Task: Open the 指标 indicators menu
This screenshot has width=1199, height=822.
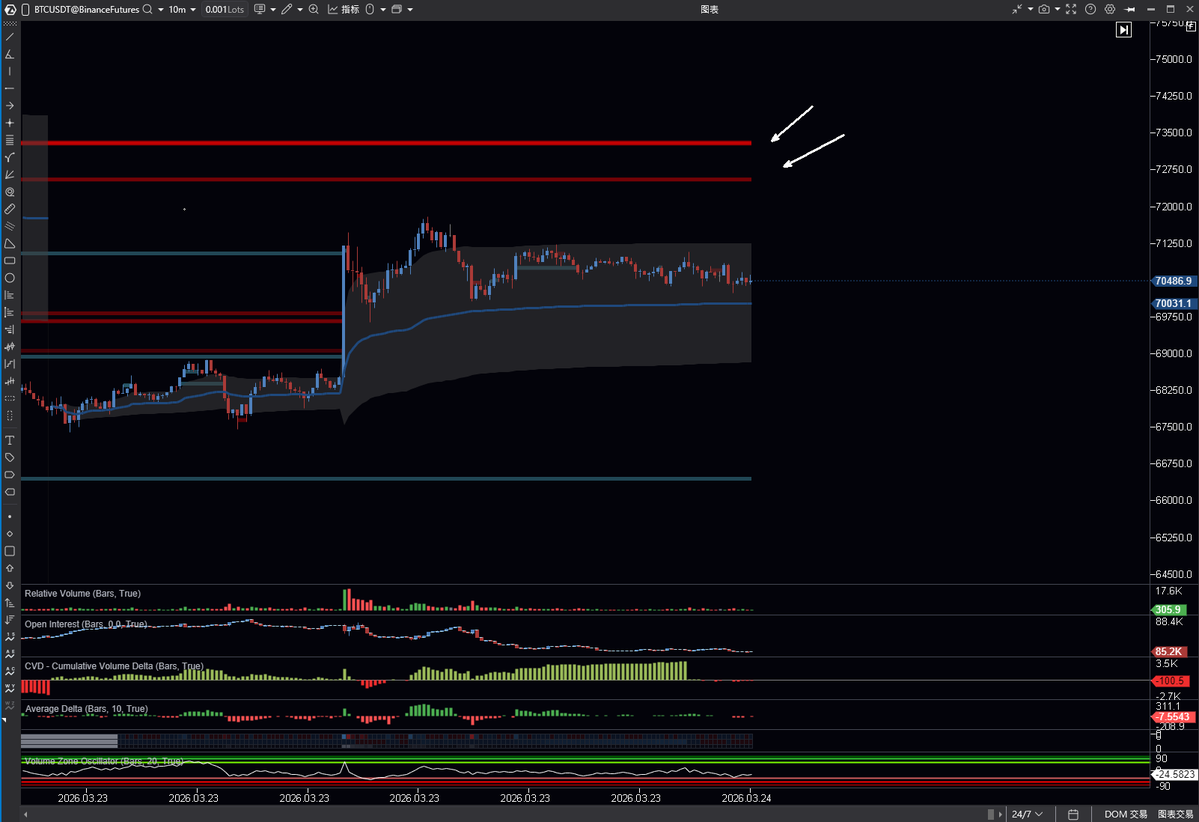Action: (343, 9)
